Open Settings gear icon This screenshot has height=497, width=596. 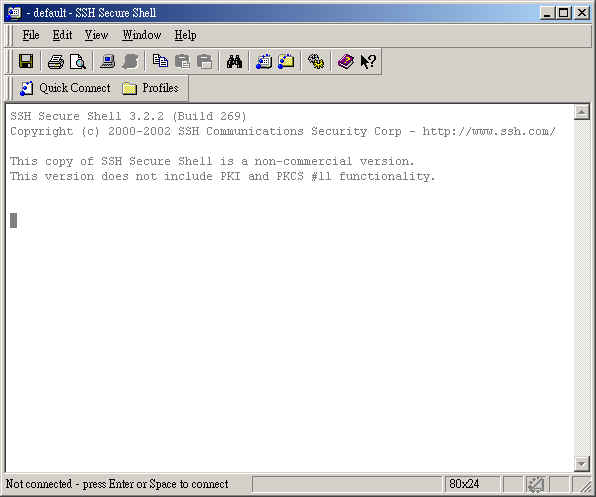316,62
